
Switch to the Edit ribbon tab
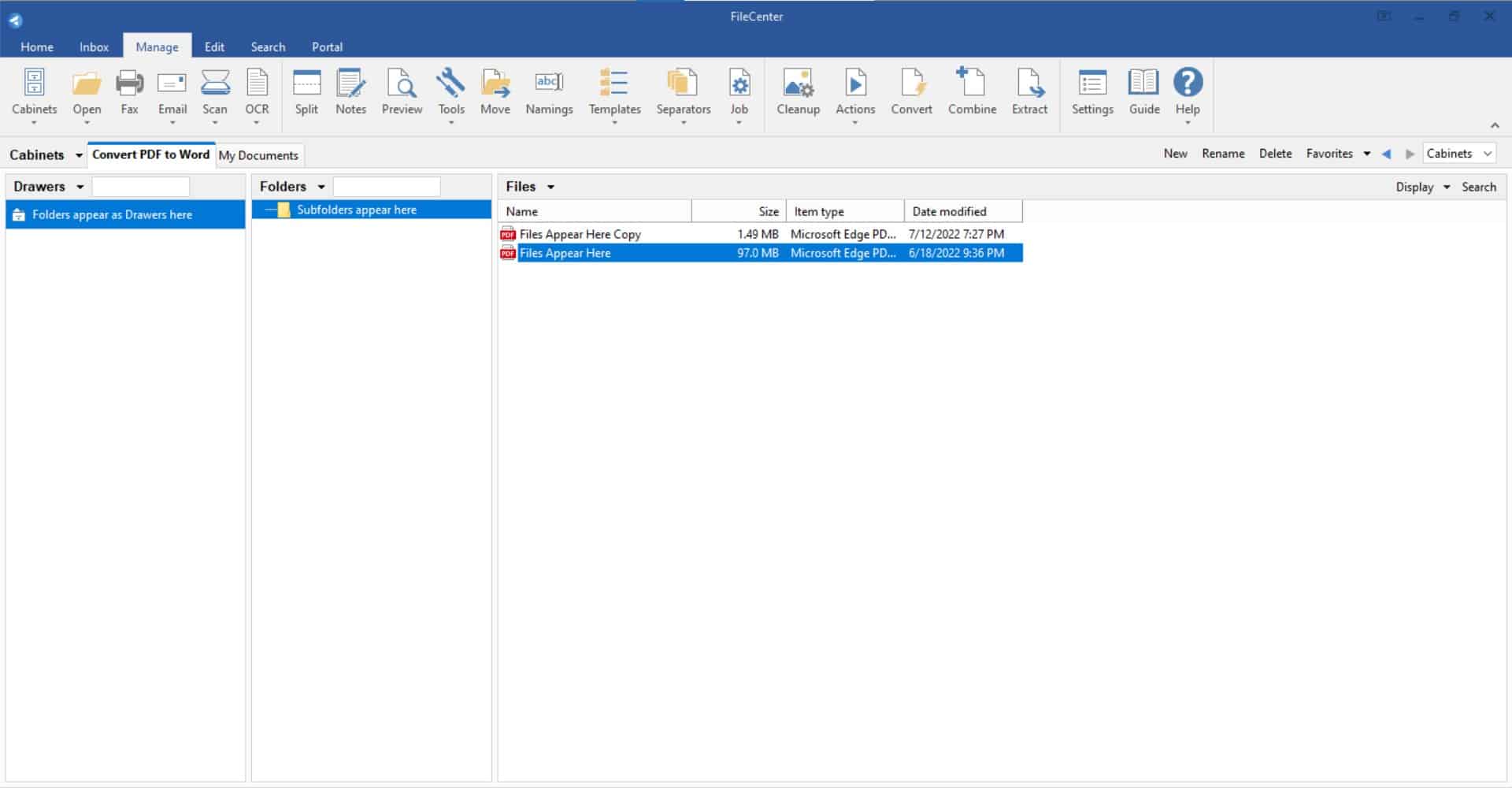214,46
